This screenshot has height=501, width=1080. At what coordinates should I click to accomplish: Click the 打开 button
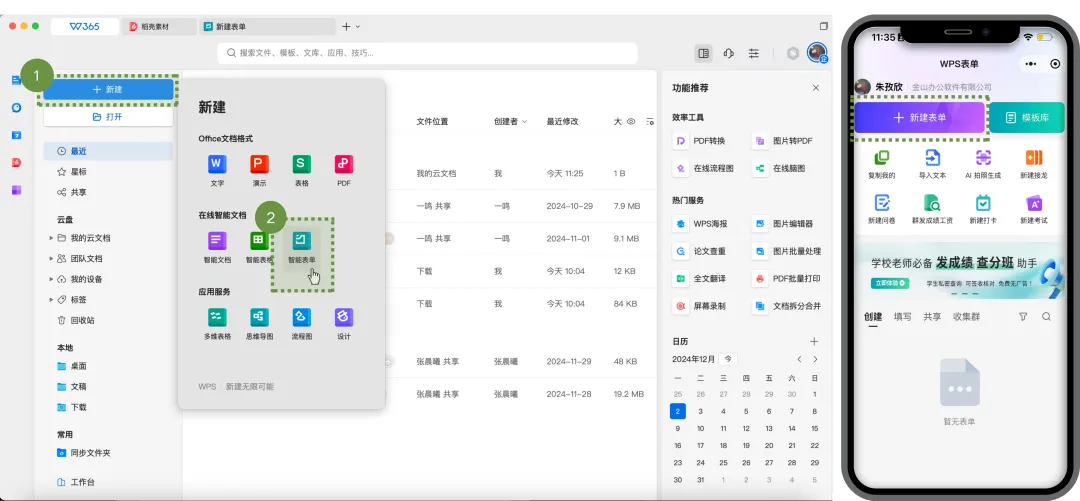pyautogui.click(x=108, y=117)
